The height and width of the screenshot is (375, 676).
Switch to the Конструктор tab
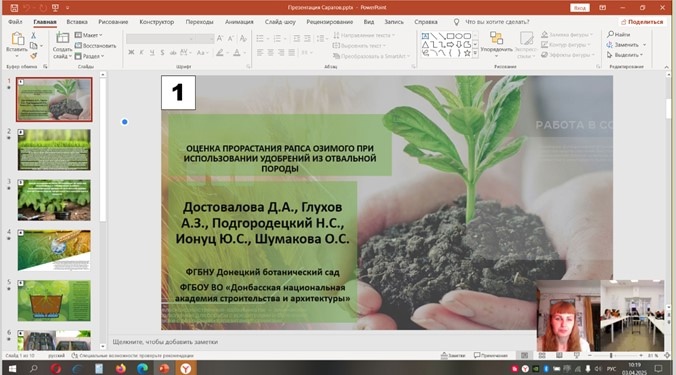click(x=156, y=22)
